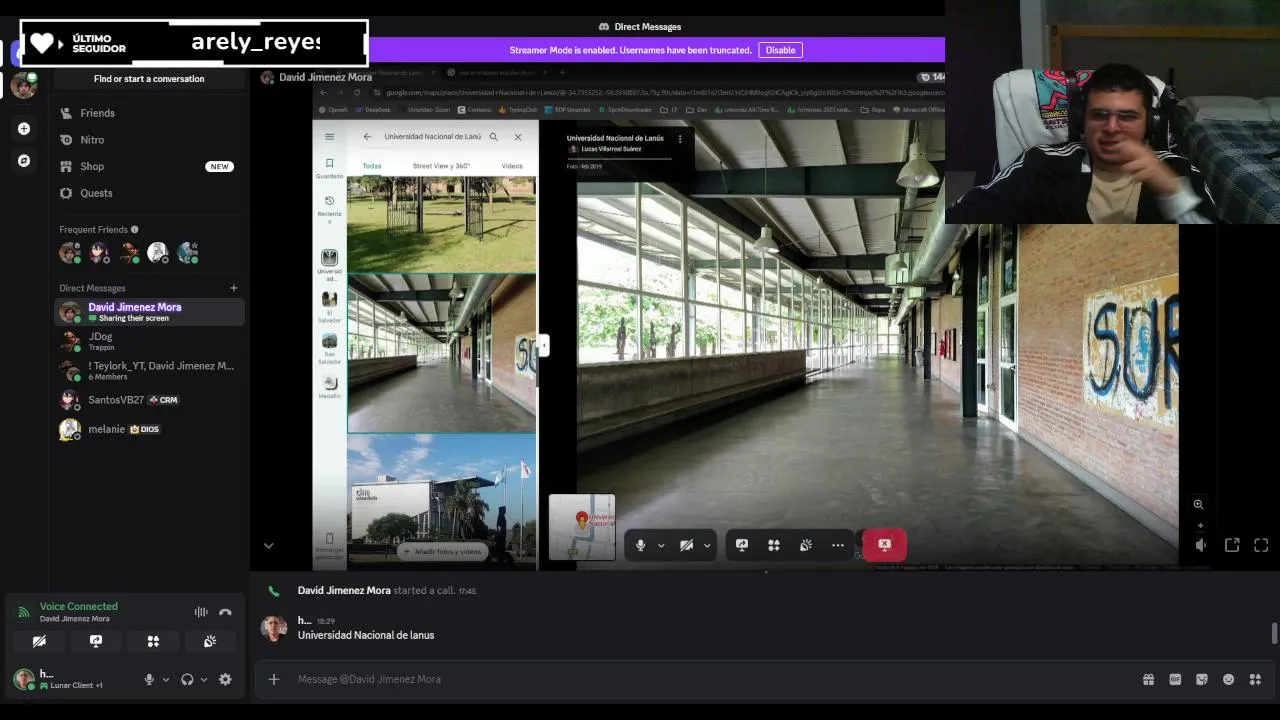Click first Frequent Friends avatar
This screenshot has width=1280, height=720.
click(70, 253)
